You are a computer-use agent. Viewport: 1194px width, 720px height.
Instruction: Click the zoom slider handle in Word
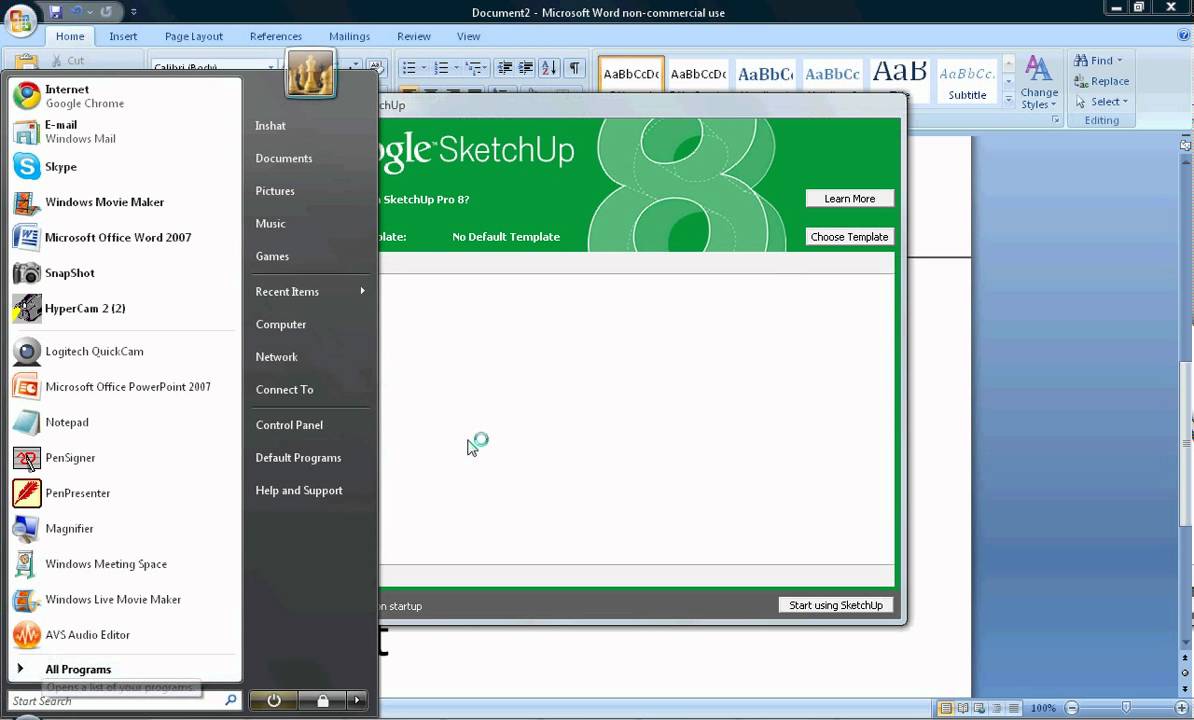(x=1126, y=708)
